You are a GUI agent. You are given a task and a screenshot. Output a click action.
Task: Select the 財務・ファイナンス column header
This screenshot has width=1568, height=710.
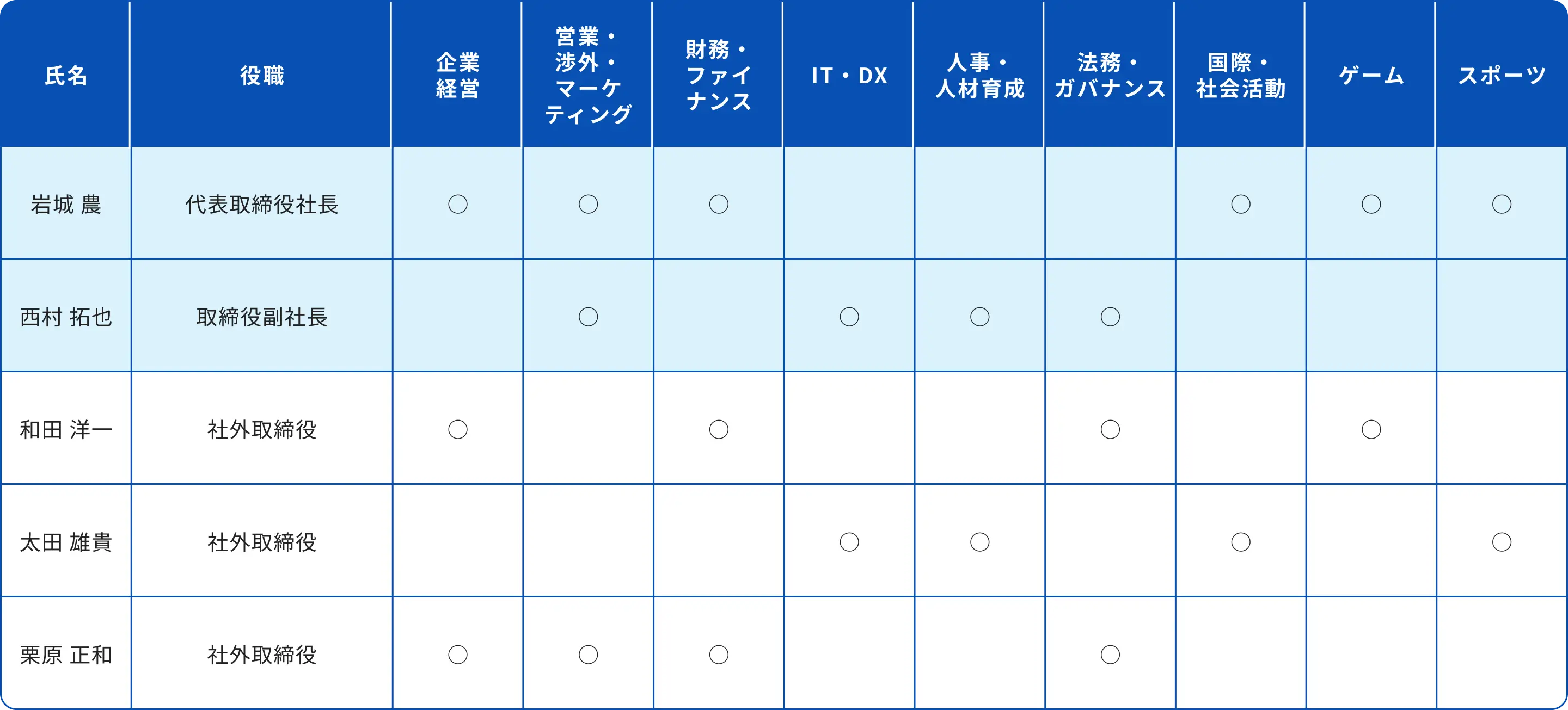719,76
